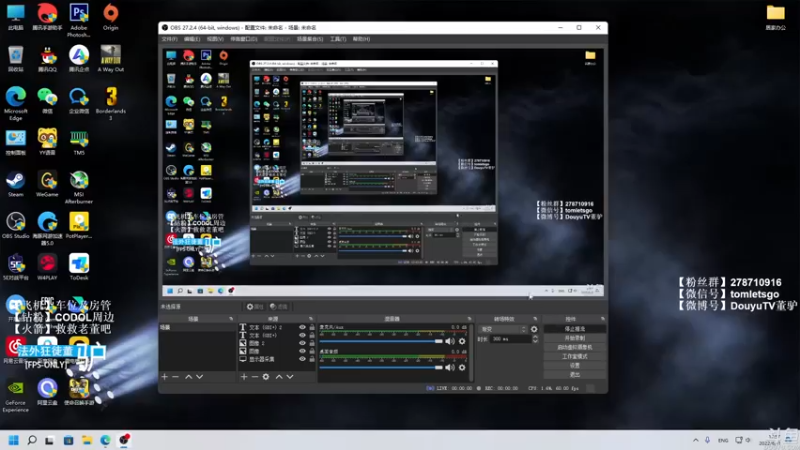Move scene up in the Scenes panel
The image size is (800, 450).
[188, 377]
